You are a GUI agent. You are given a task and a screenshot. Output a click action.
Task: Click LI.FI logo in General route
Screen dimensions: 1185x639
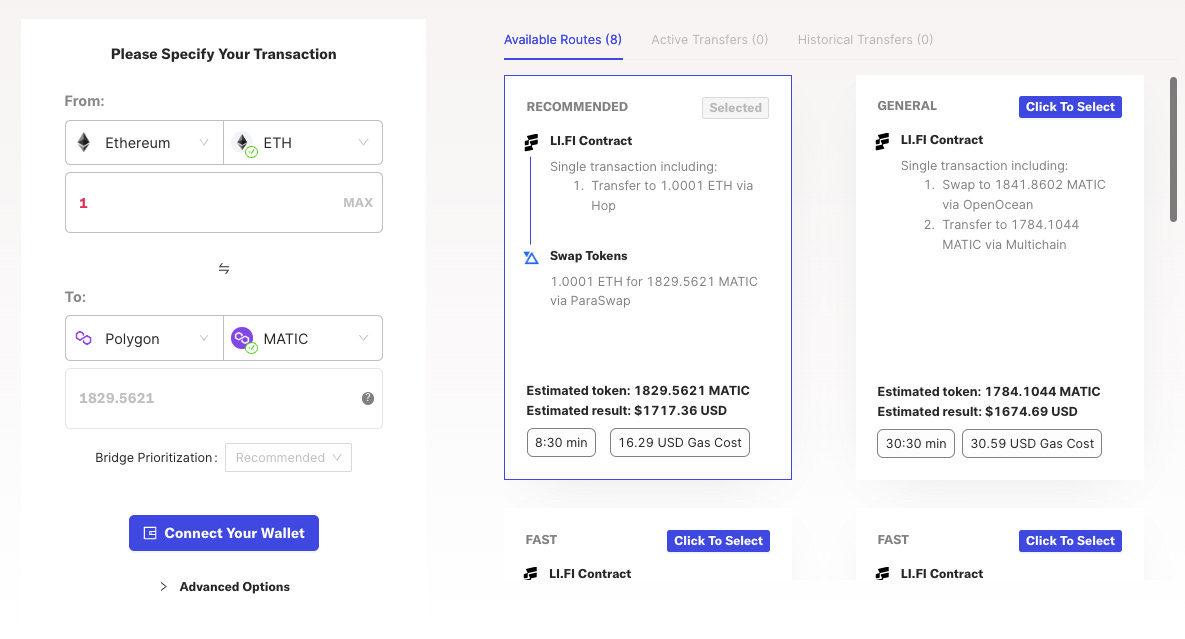point(882,141)
